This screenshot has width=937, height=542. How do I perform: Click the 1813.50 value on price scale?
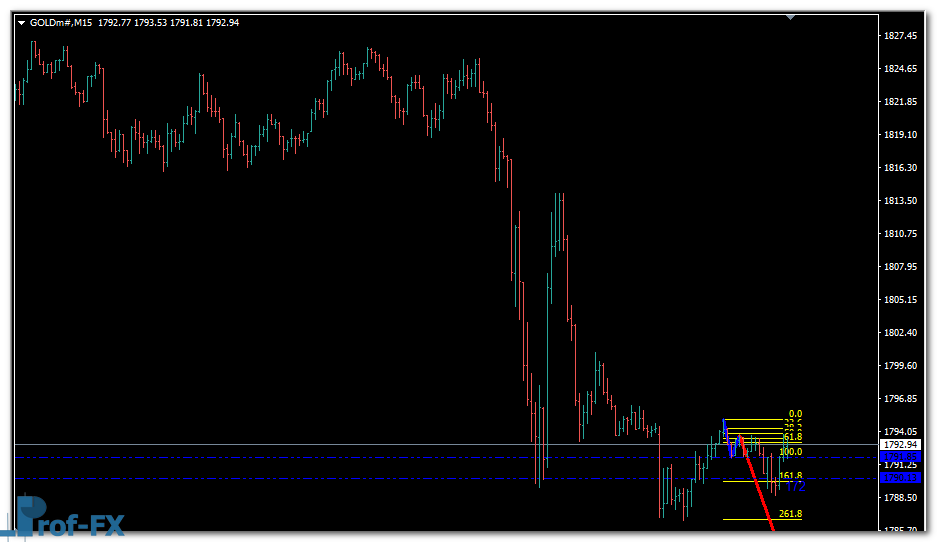pos(902,201)
